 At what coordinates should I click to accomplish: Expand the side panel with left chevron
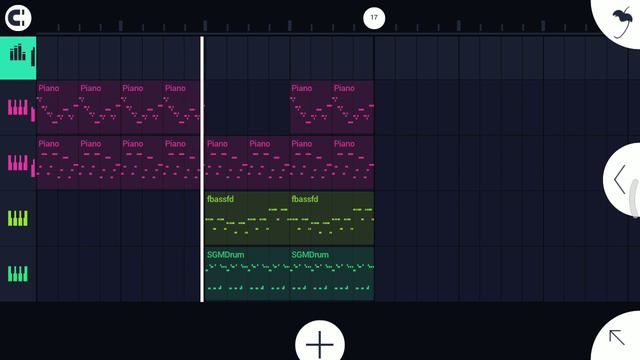620,180
